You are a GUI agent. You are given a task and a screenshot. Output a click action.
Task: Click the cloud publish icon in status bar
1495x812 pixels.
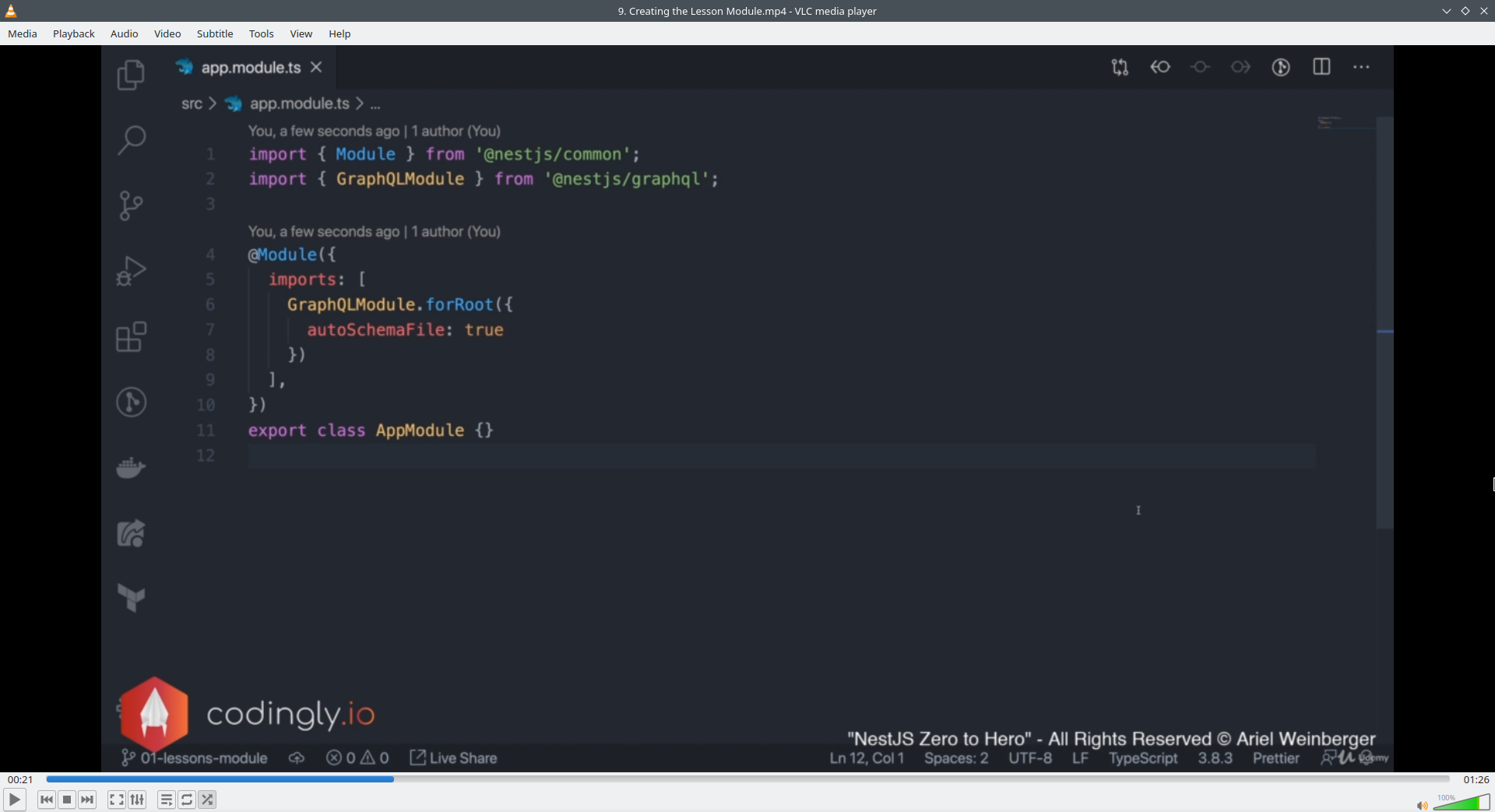[x=297, y=758]
